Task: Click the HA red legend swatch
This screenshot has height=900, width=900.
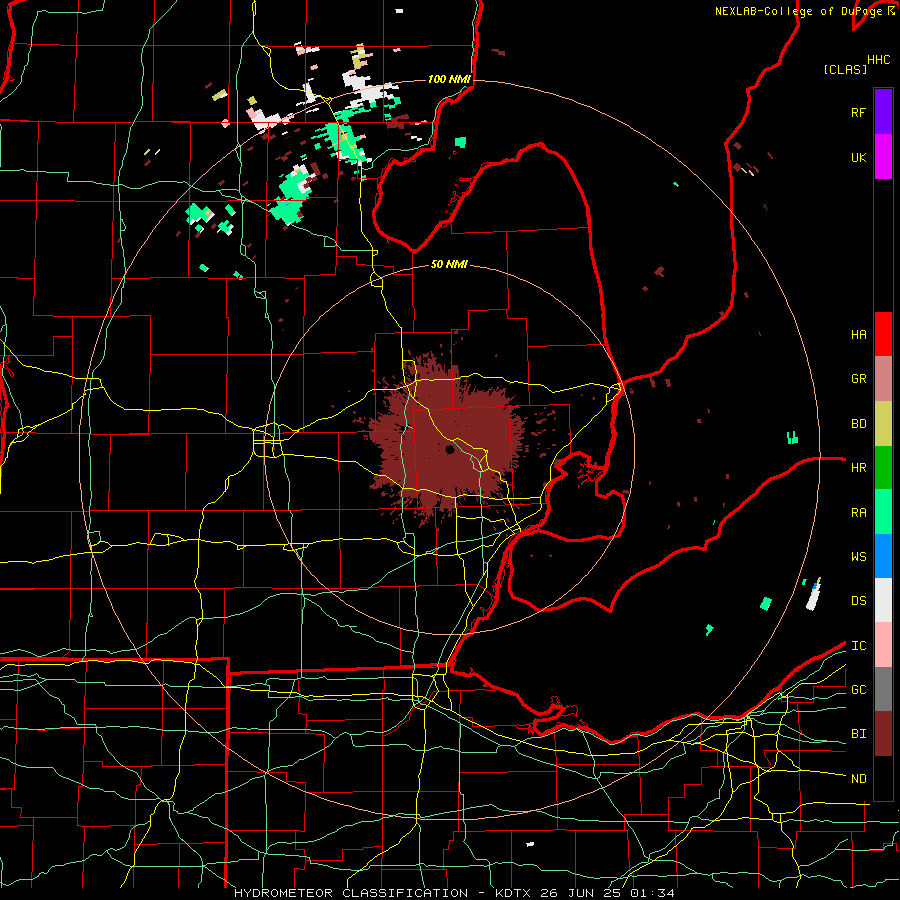Action: click(x=883, y=334)
